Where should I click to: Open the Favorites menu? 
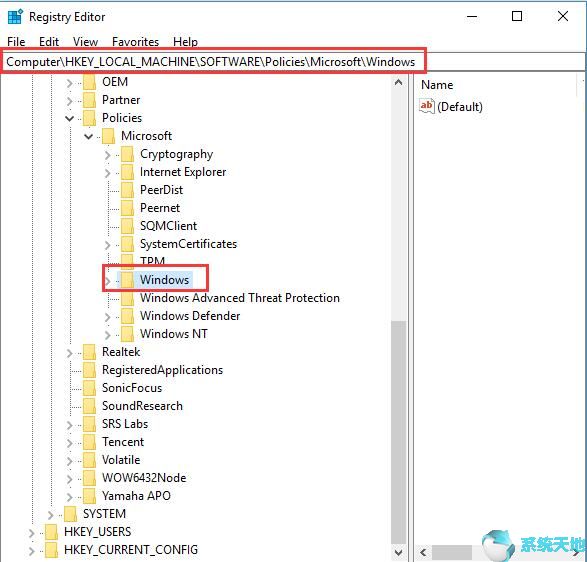(135, 42)
